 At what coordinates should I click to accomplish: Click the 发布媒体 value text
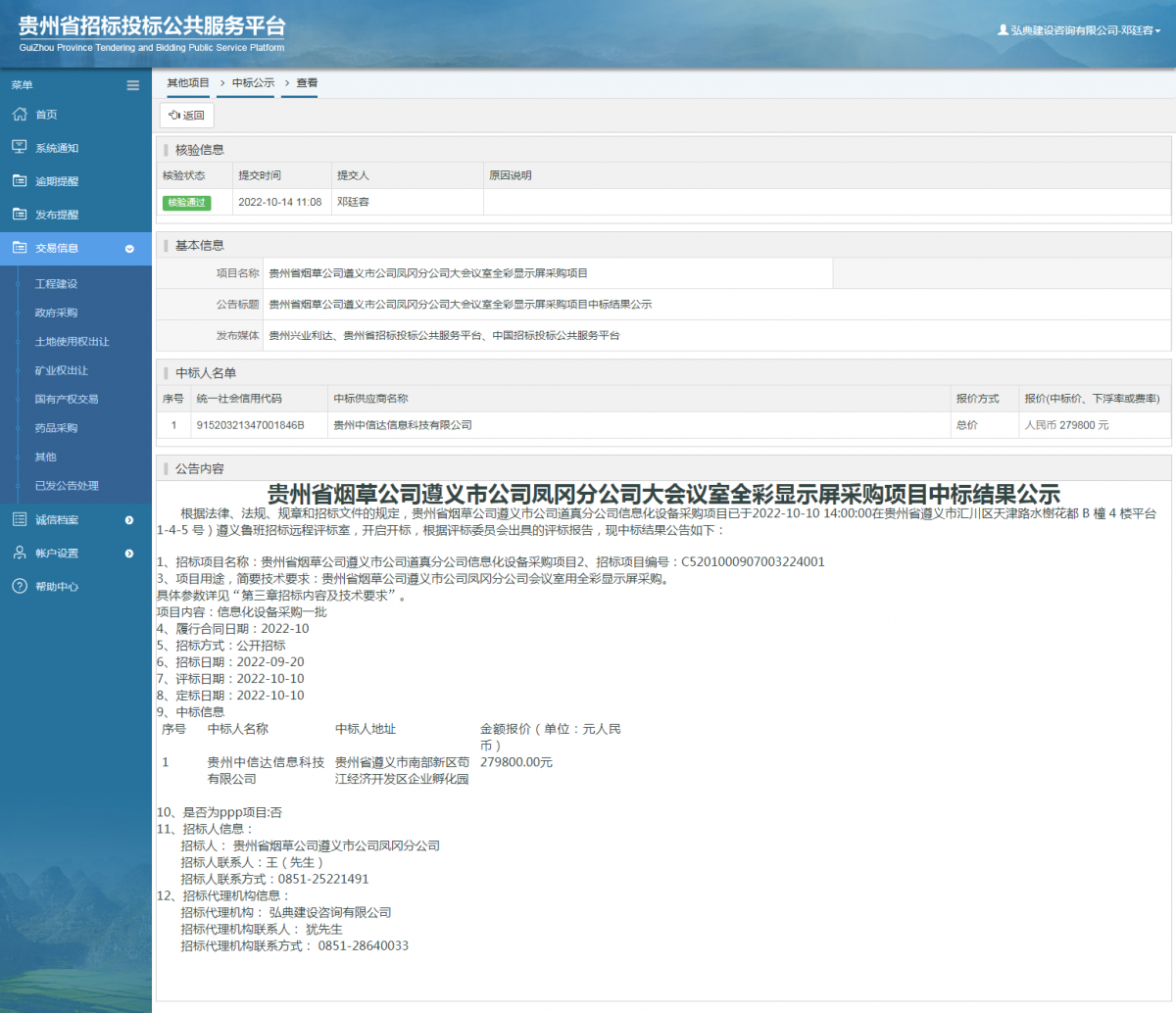[x=444, y=336]
